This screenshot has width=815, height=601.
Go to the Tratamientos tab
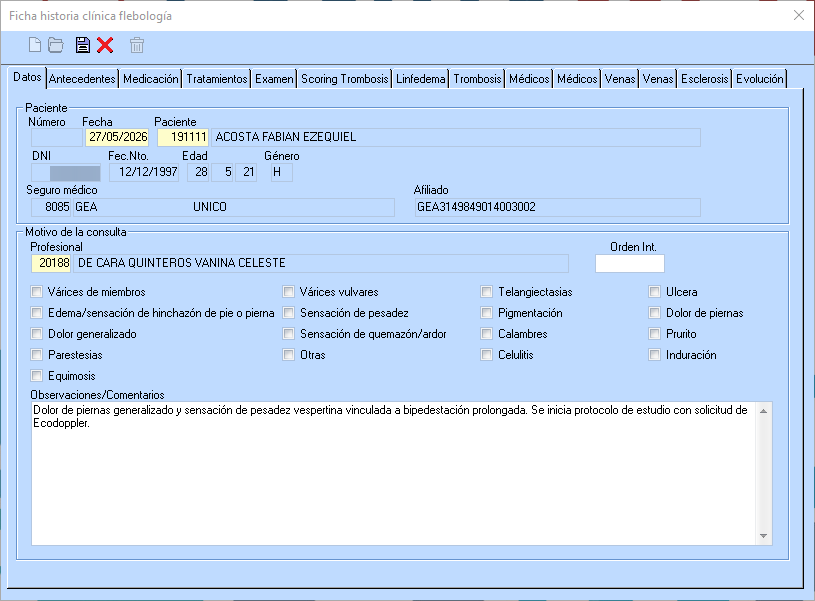[x=217, y=79]
